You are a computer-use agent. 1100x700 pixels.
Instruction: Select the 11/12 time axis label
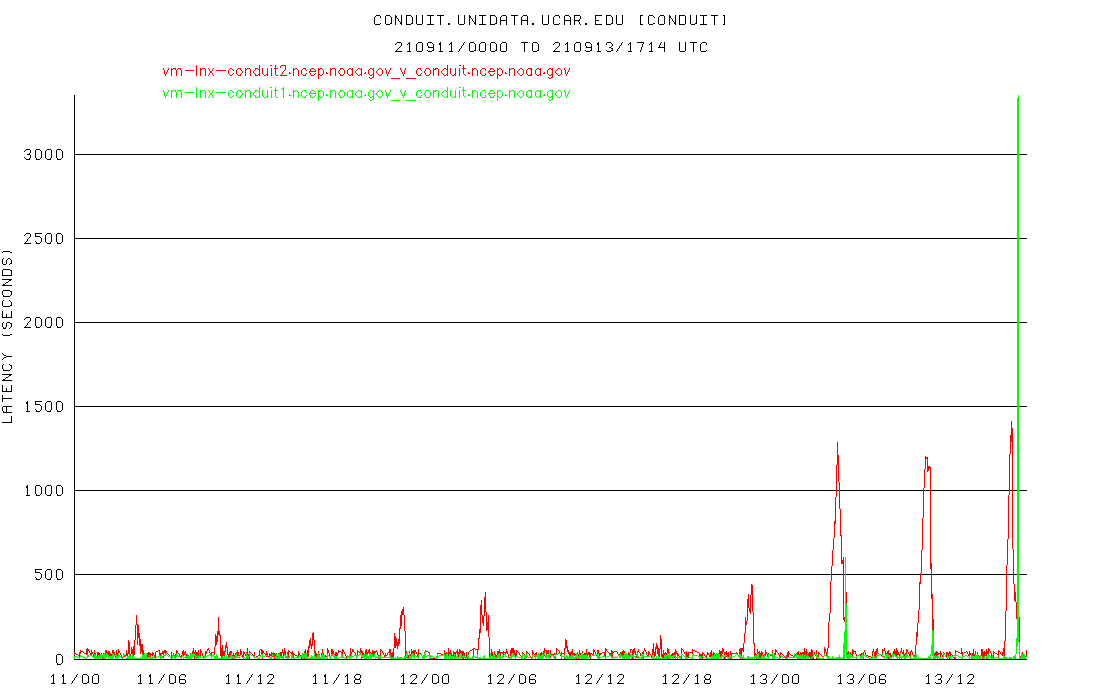(x=250, y=679)
